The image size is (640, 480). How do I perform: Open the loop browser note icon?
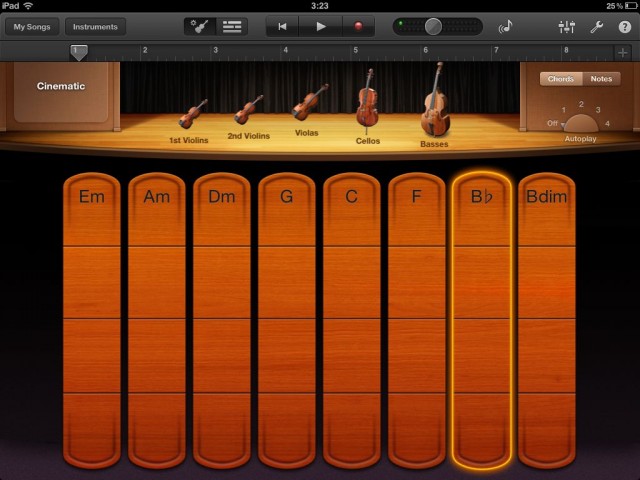506,27
